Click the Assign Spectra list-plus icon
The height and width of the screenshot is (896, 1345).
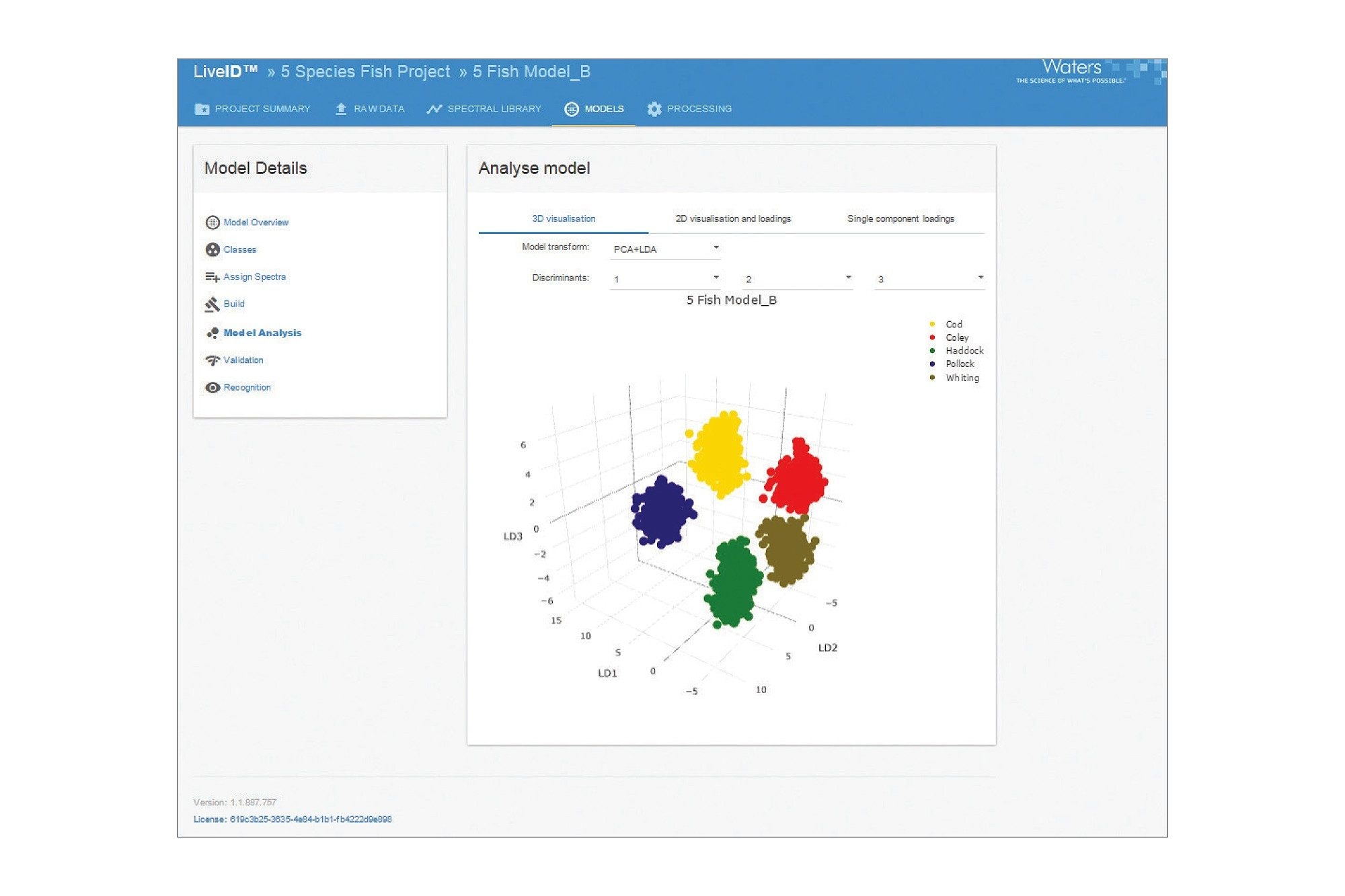click(x=213, y=277)
